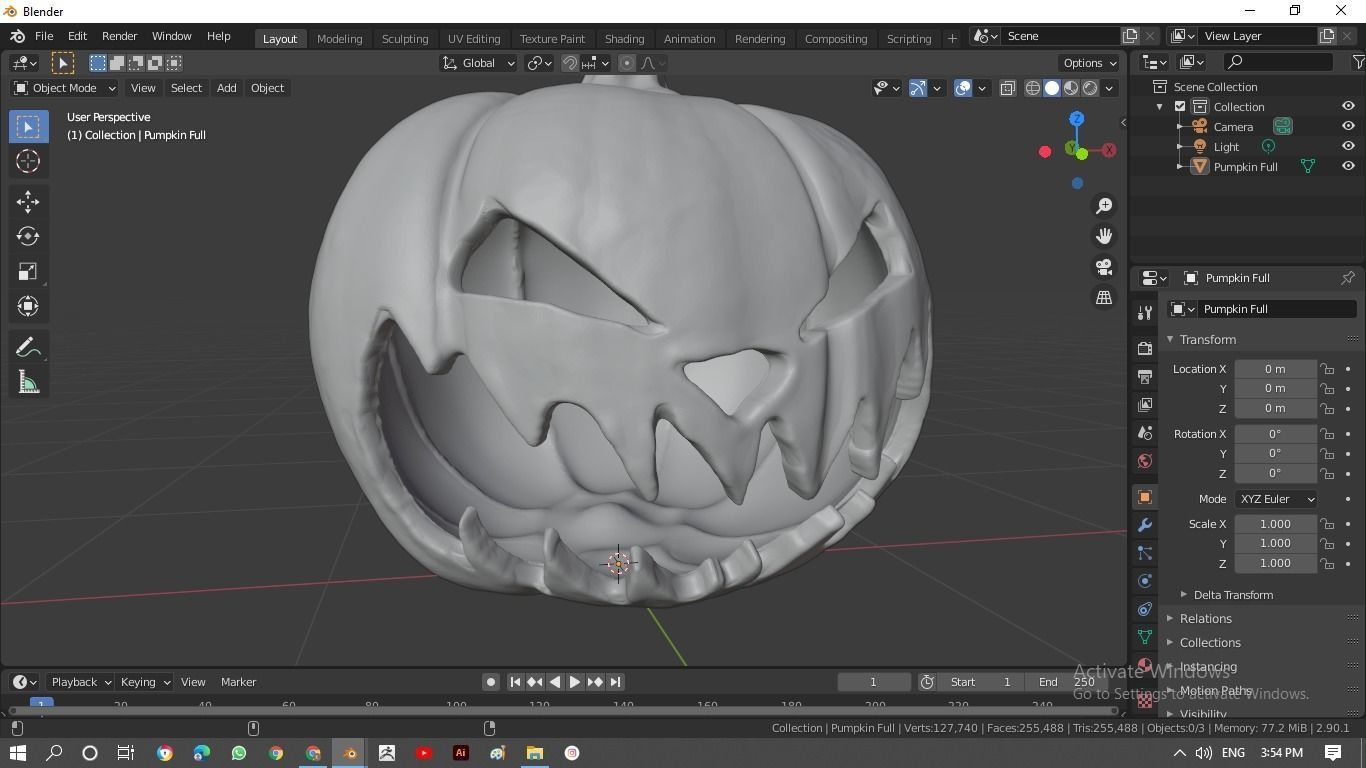Image resolution: width=1366 pixels, height=768 pixels.
Task: Click the pan view hand icon
Action: 1104,236
